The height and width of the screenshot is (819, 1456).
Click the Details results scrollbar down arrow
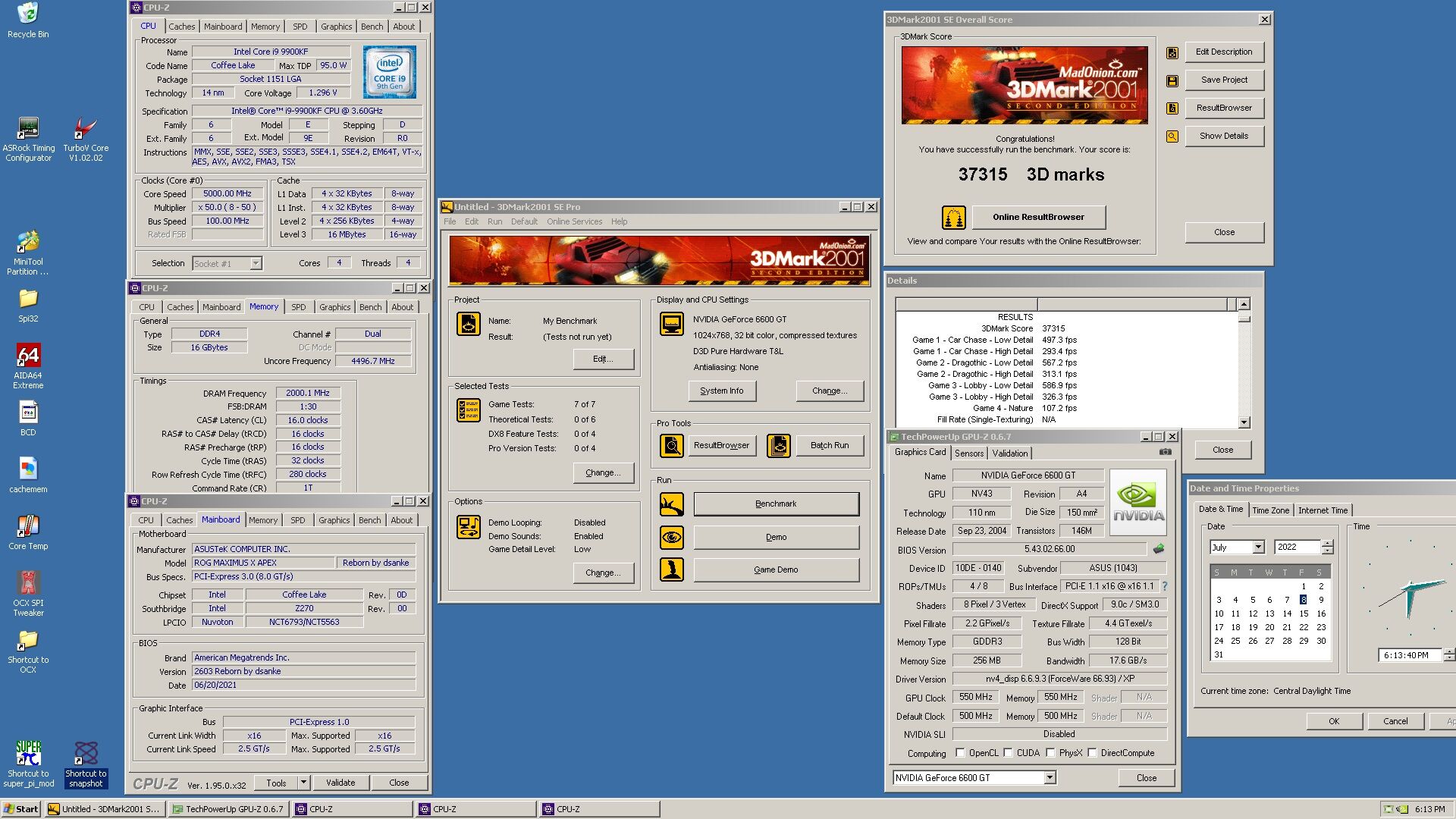(1244, 422)
